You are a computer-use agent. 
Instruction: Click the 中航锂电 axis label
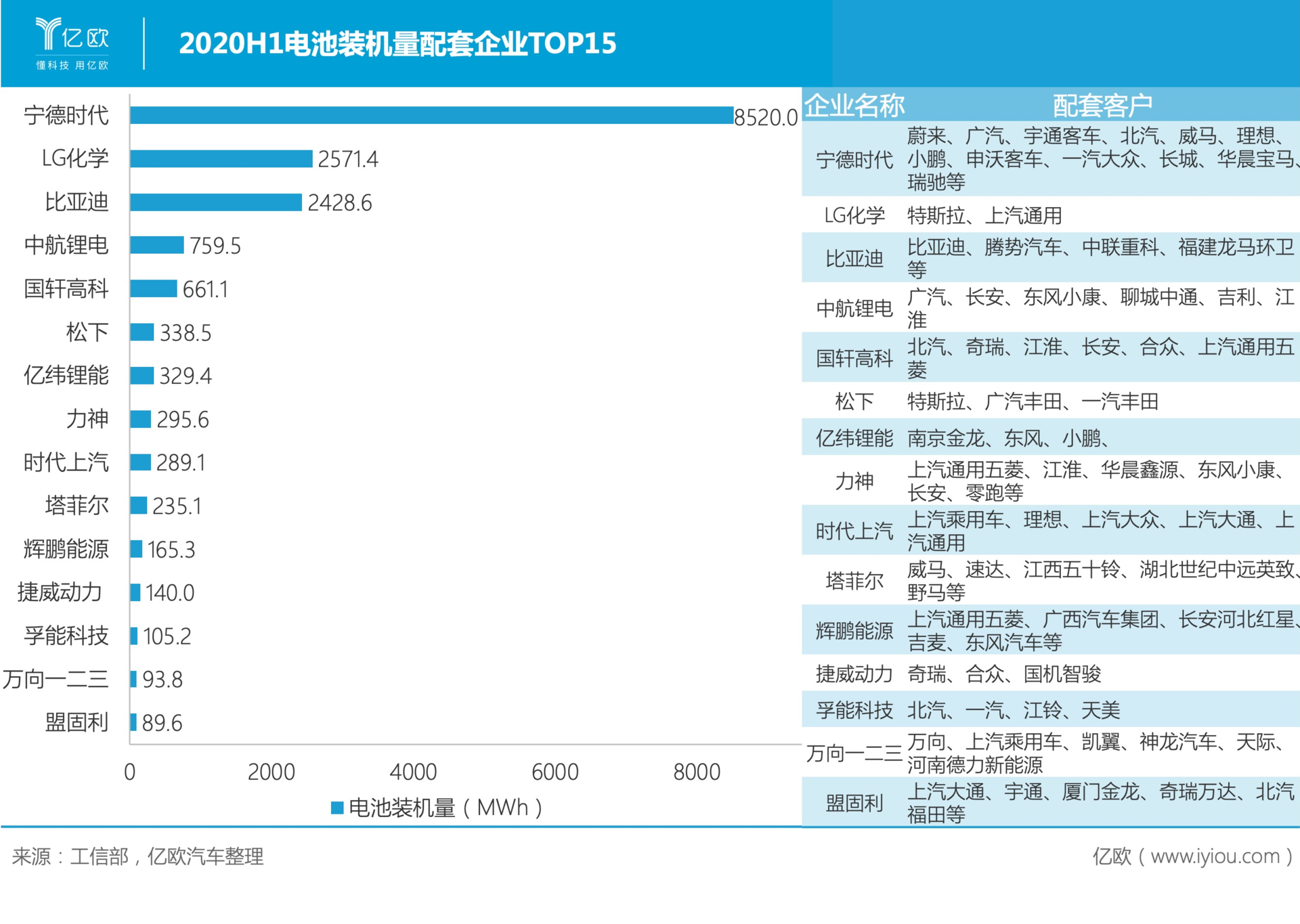[66, 245]
